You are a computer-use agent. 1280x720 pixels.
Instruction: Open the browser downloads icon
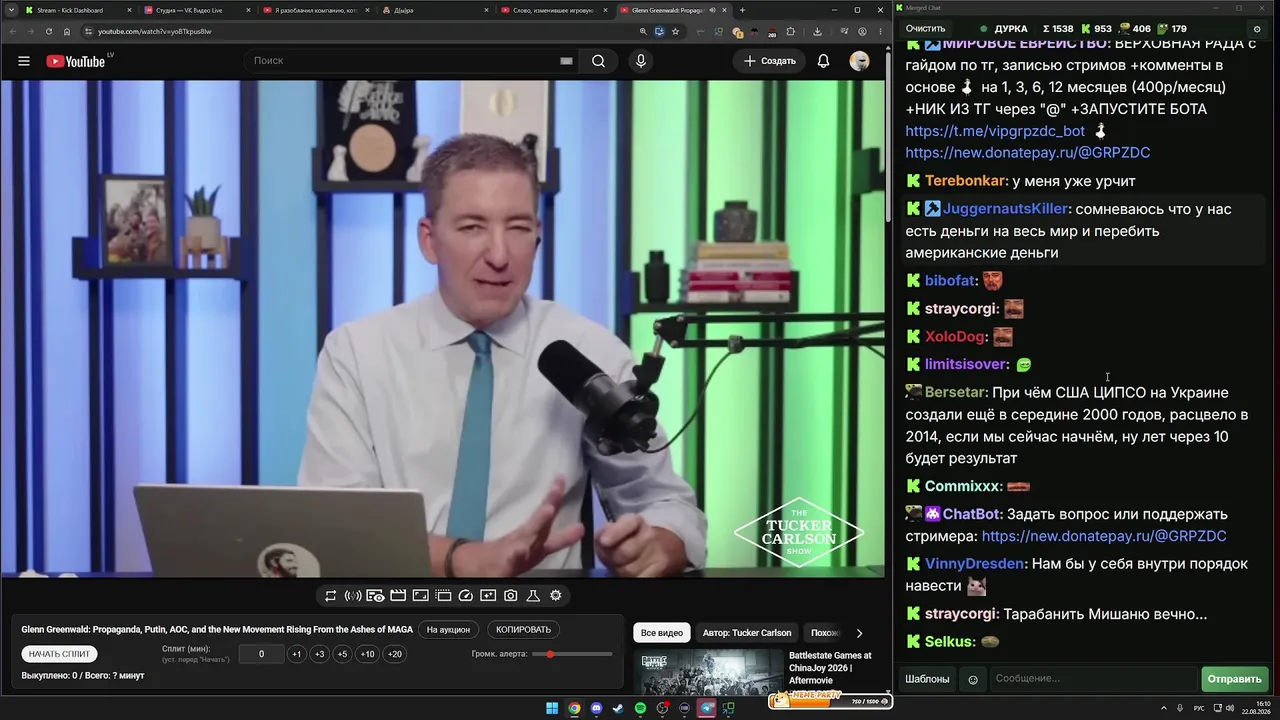(818, 31)
